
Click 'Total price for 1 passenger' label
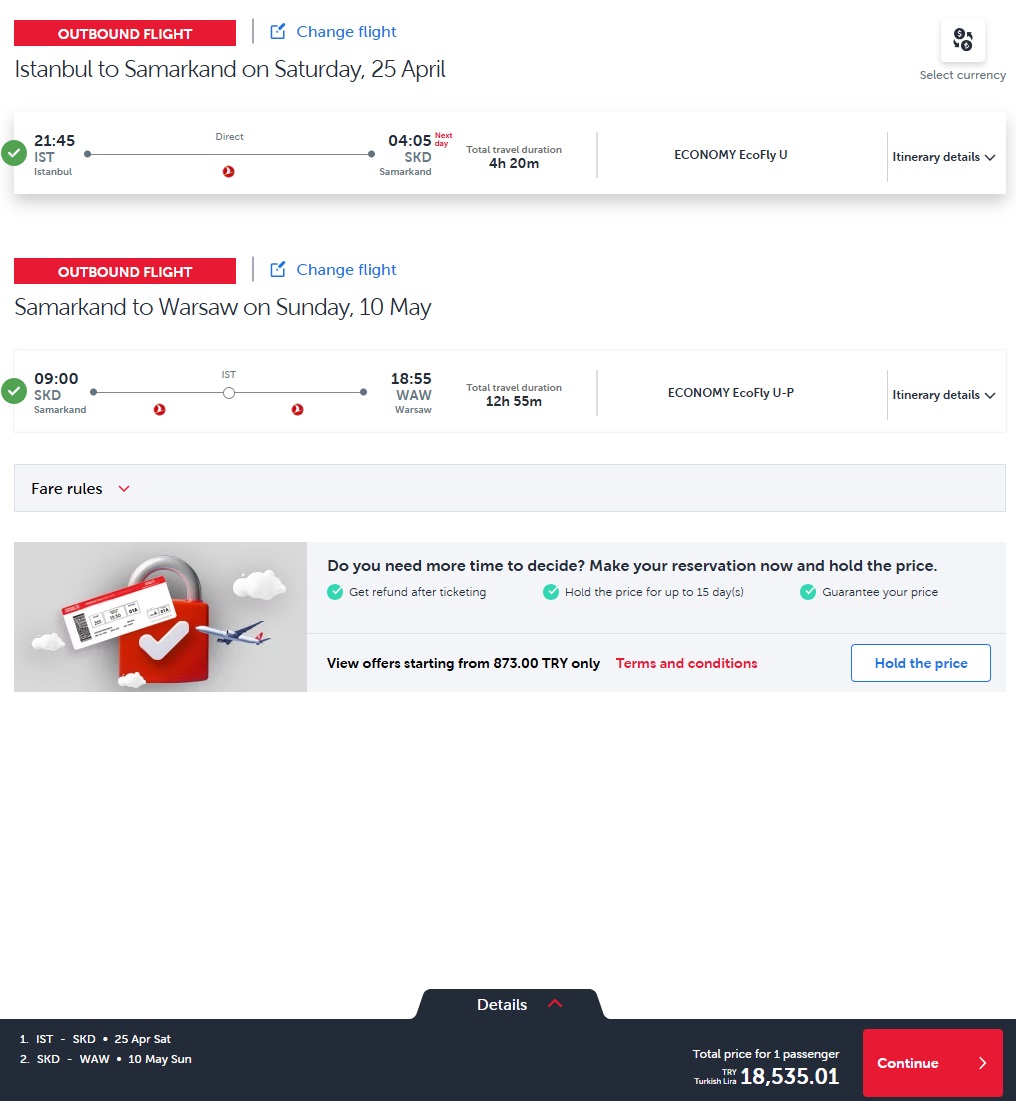[x=765, y=1054]
